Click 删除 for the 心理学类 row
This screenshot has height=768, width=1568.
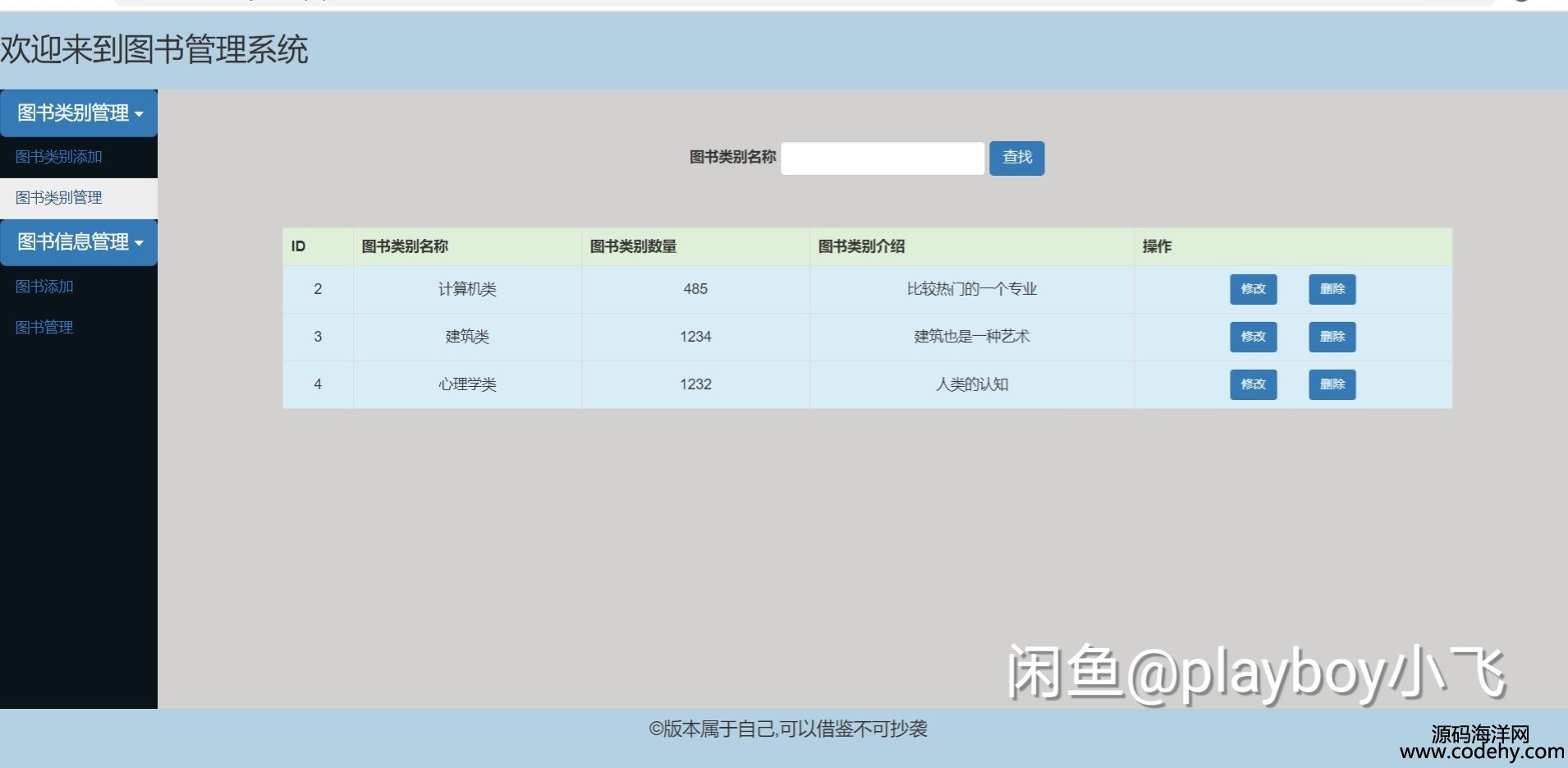pyautogui.click(x=1332, y=384)
